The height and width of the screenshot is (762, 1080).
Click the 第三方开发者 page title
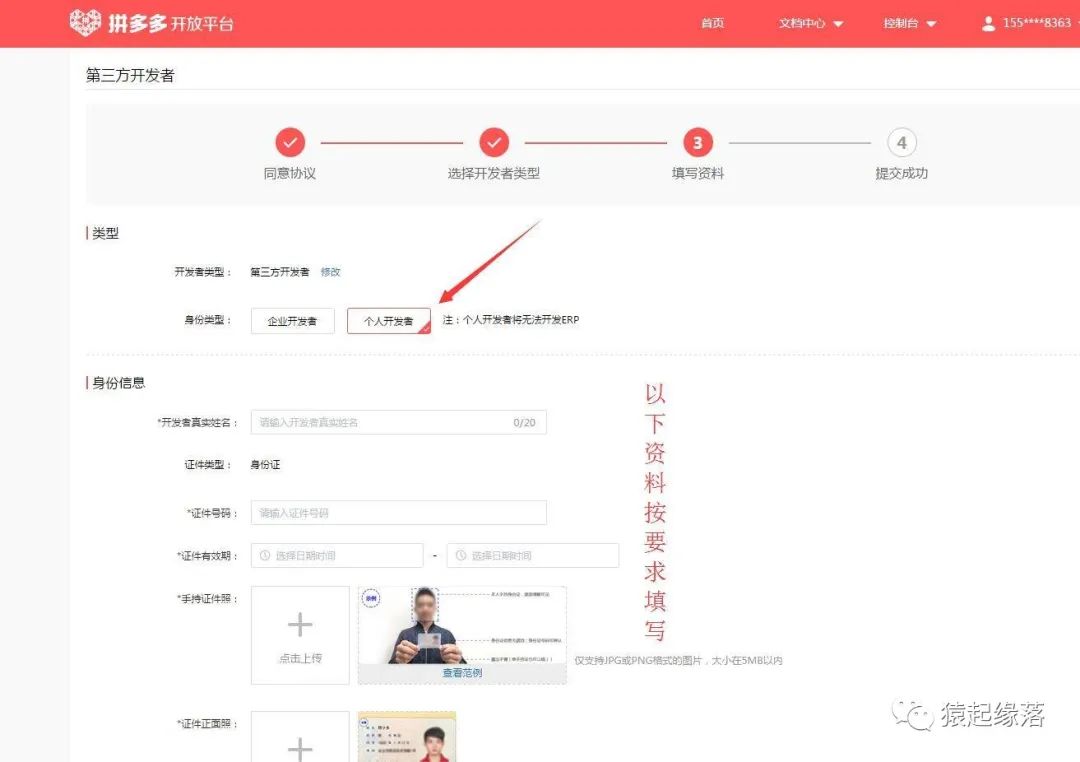130,75
